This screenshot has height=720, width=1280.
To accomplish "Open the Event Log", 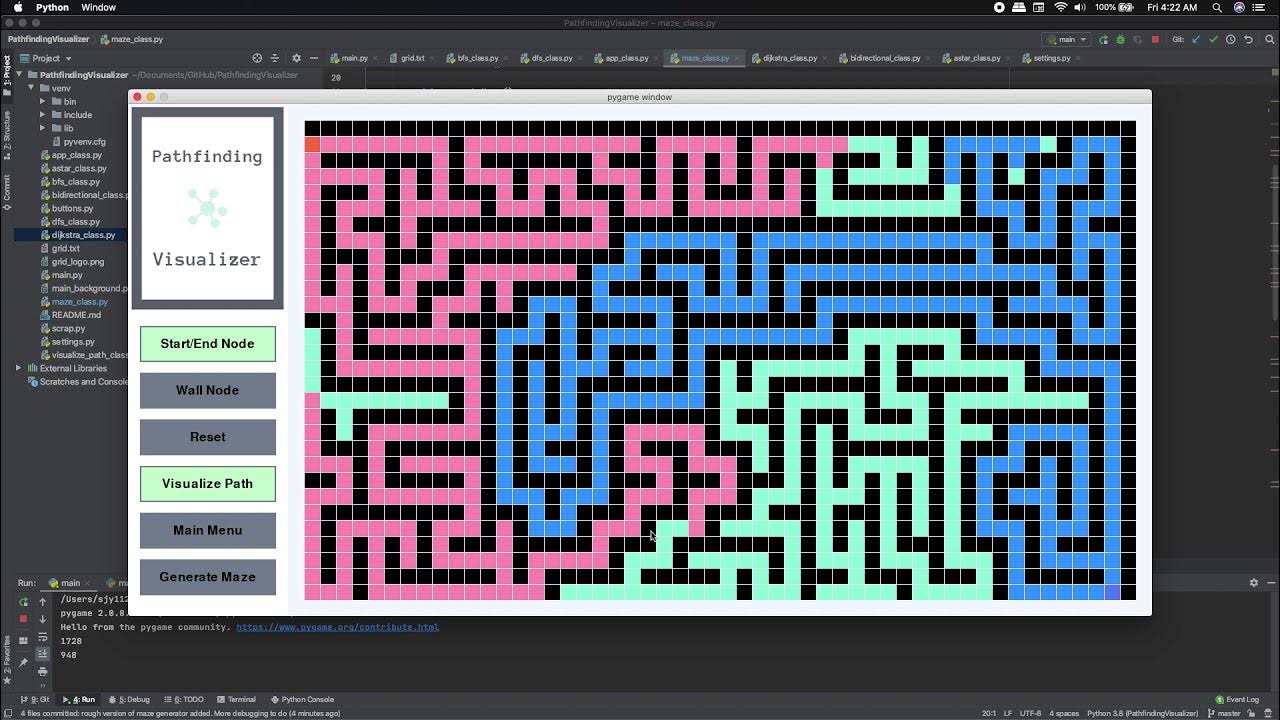I will (x=1237, y=700).
